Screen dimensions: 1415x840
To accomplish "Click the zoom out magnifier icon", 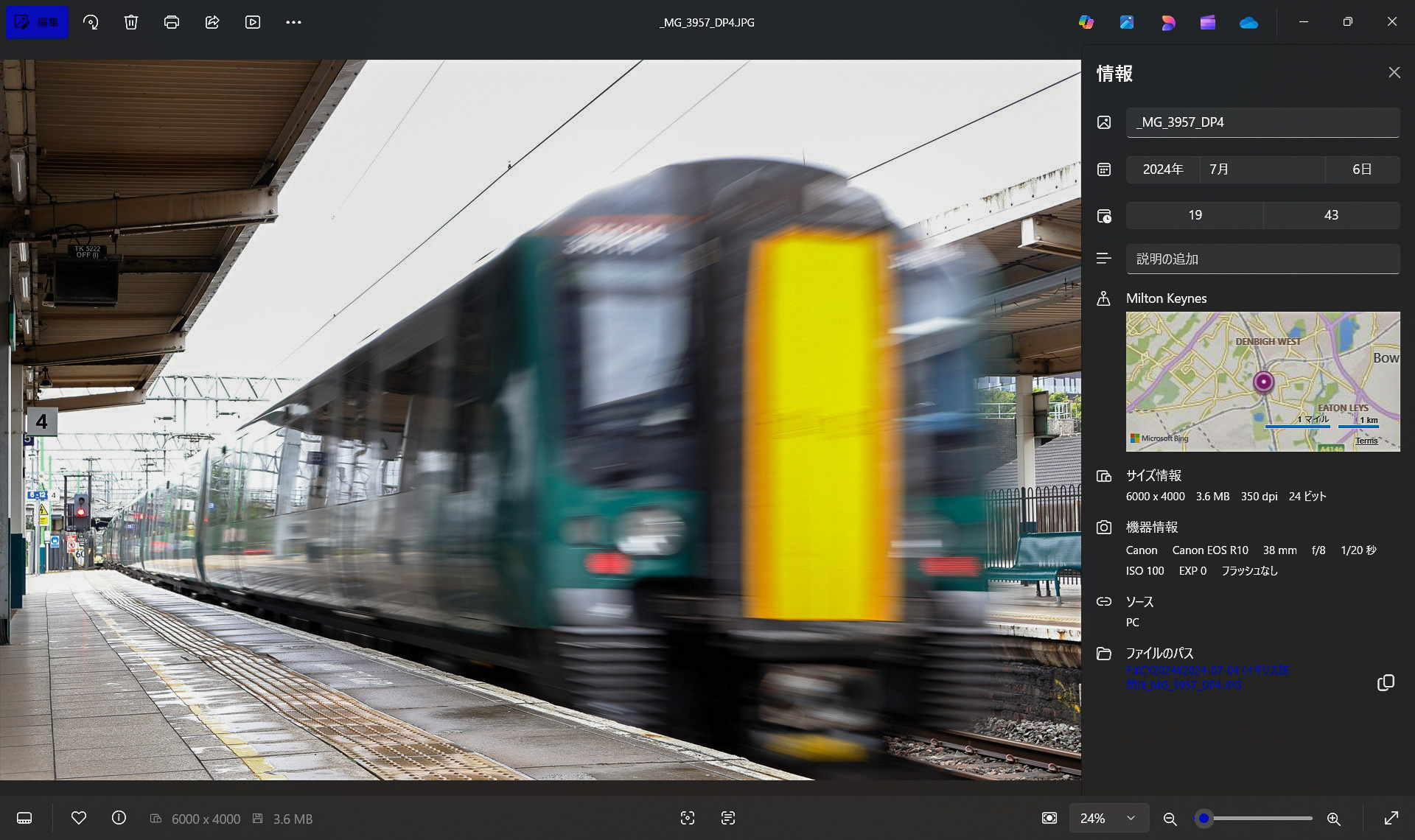I will 1170,819.
